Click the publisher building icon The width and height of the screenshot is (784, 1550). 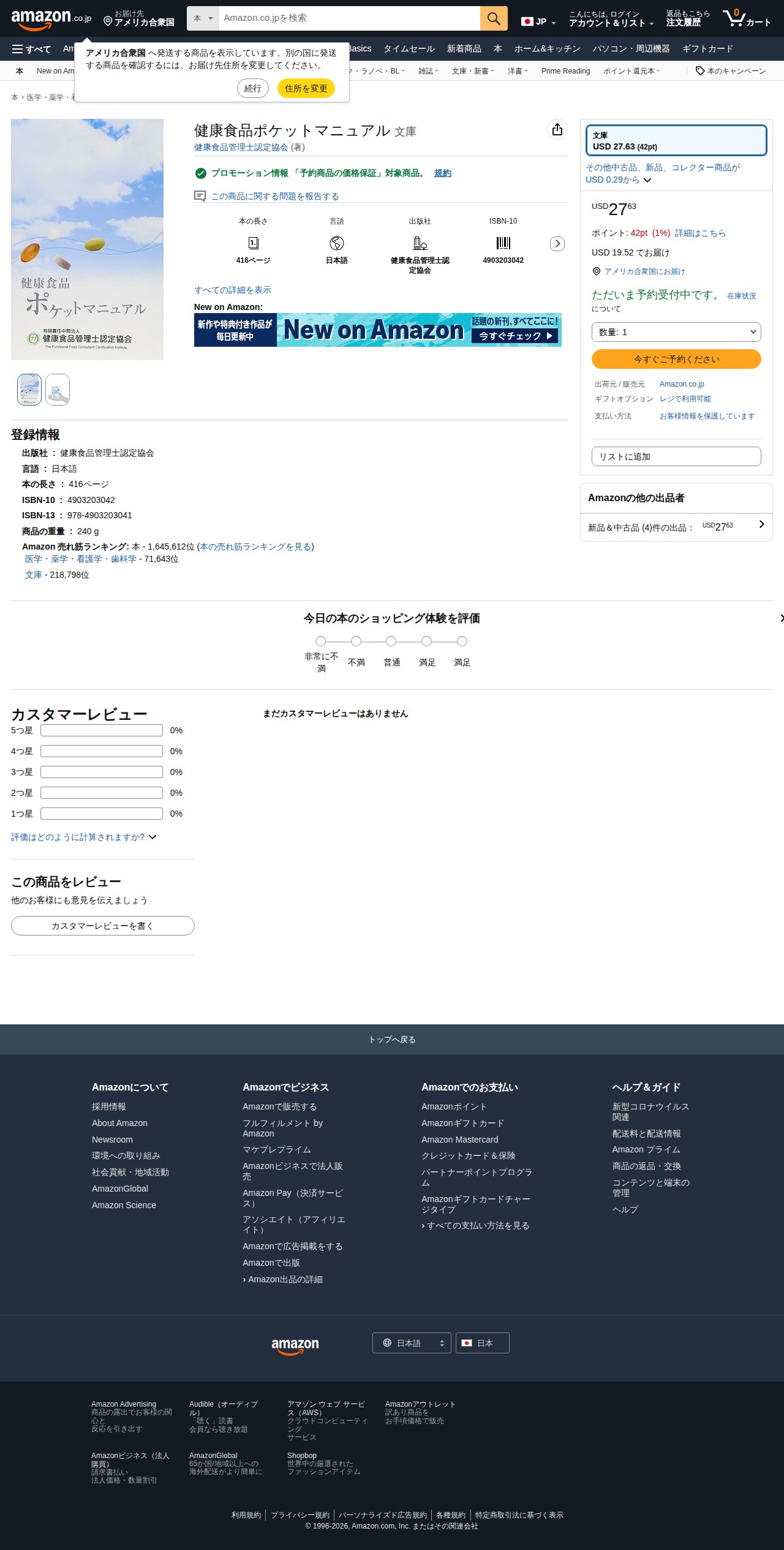(x=420, y=243)
